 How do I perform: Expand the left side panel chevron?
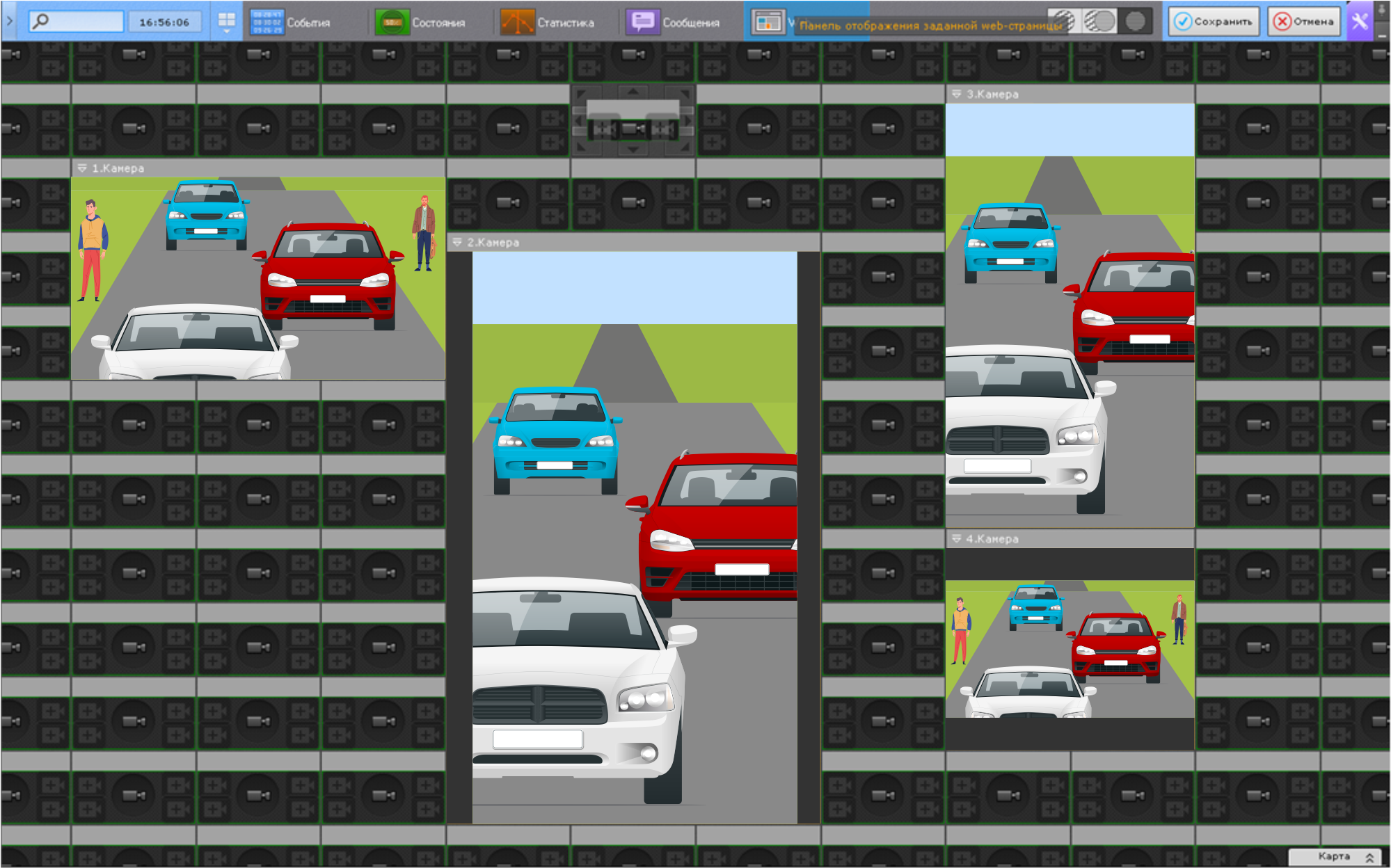click(10, 22)
